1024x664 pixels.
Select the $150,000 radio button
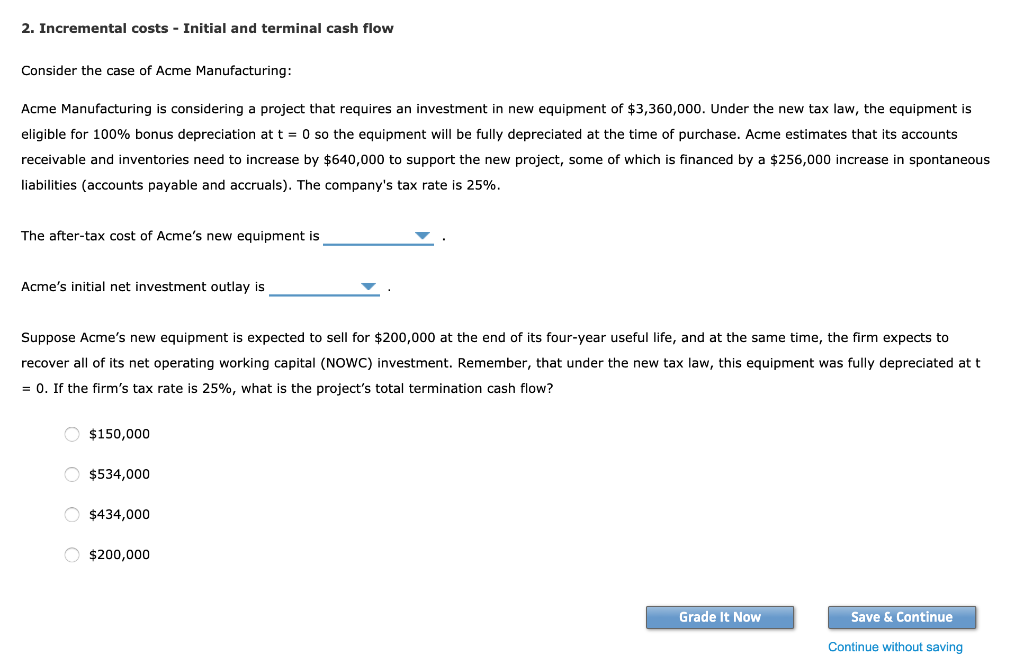(x=71, y=434)
